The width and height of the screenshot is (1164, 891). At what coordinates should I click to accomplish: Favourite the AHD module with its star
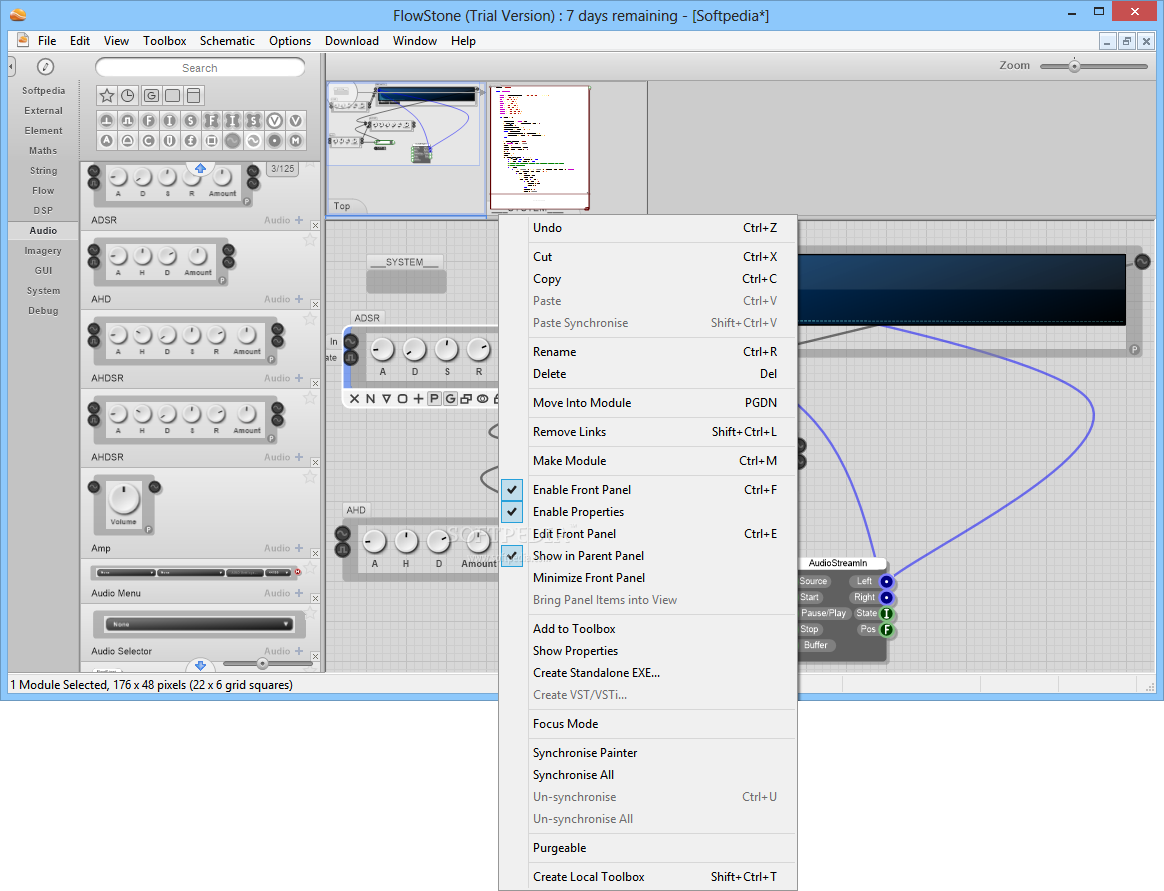[x=310, y=240]
